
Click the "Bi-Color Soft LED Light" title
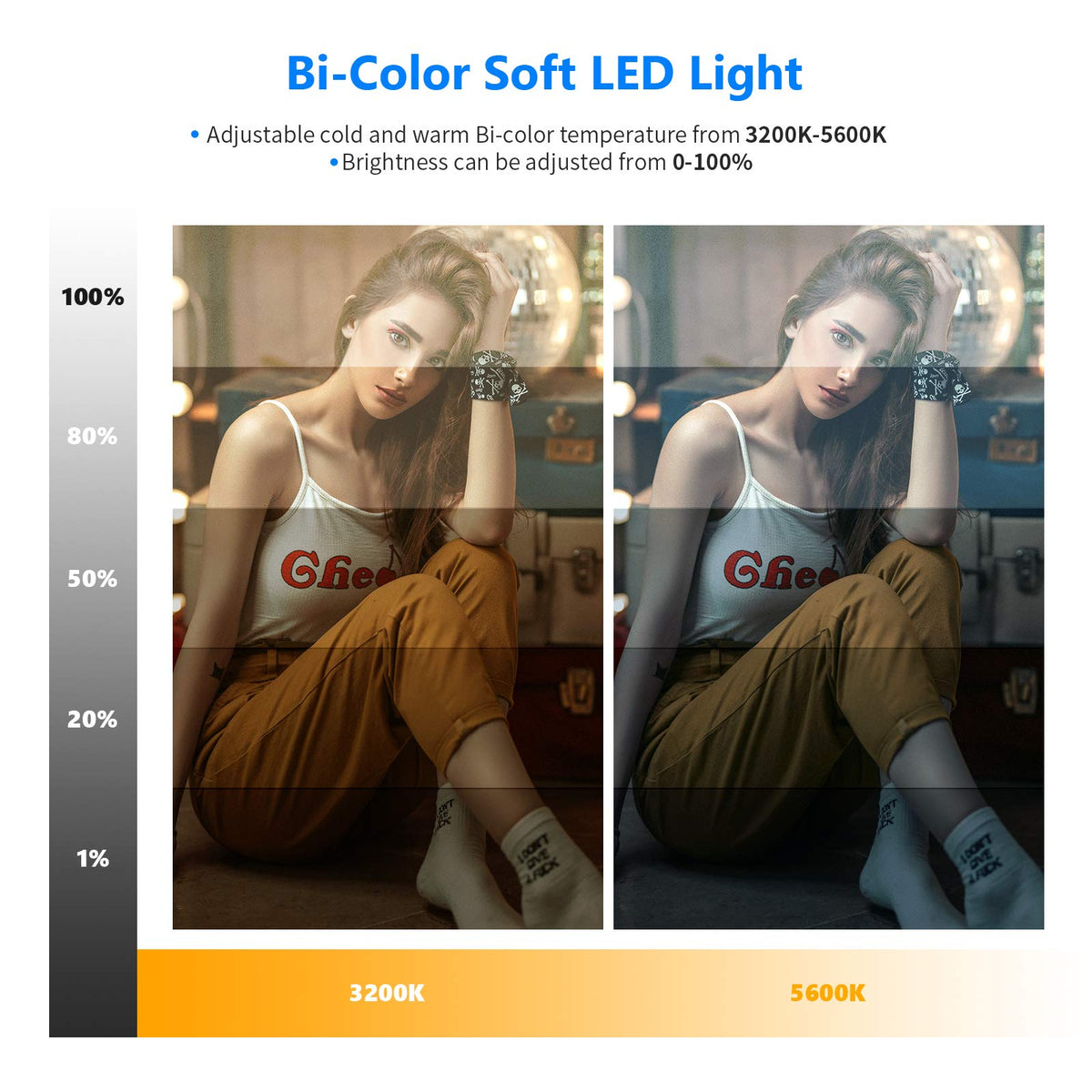(544, 74)
